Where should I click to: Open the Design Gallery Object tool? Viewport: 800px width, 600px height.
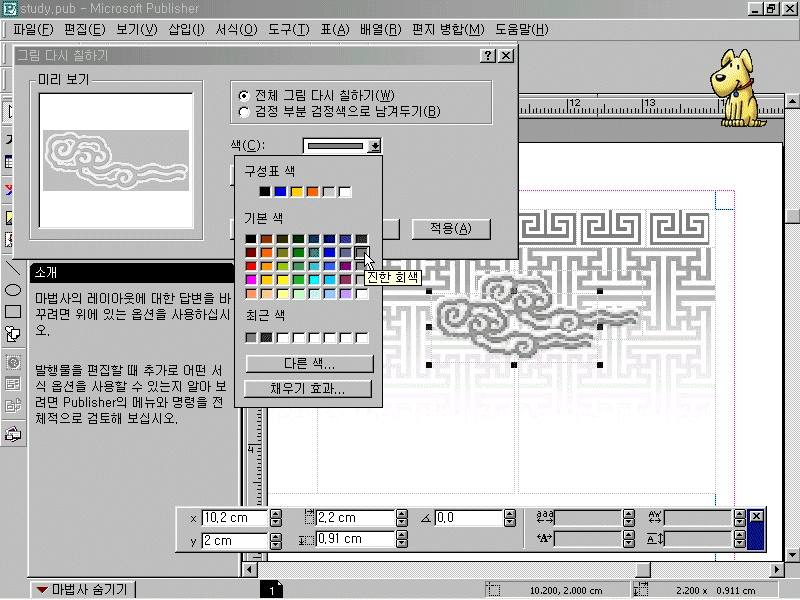pos(12,434)
